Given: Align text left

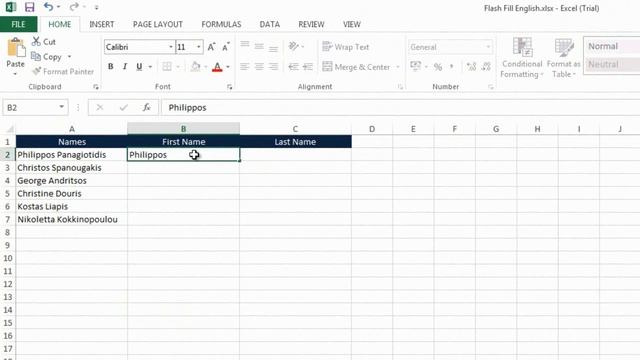Looking at the screenshot, I should click(245, 67).
